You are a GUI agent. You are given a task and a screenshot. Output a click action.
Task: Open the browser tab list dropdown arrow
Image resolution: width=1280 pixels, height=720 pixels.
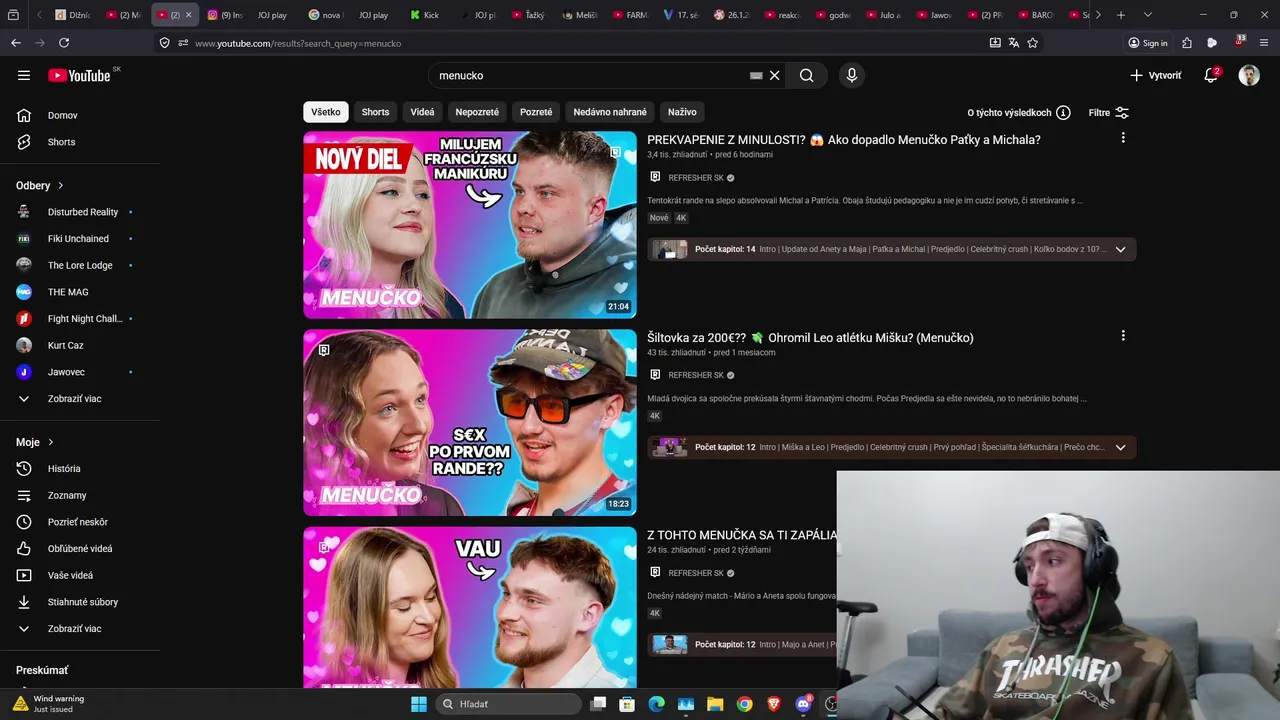point(1147,15)
